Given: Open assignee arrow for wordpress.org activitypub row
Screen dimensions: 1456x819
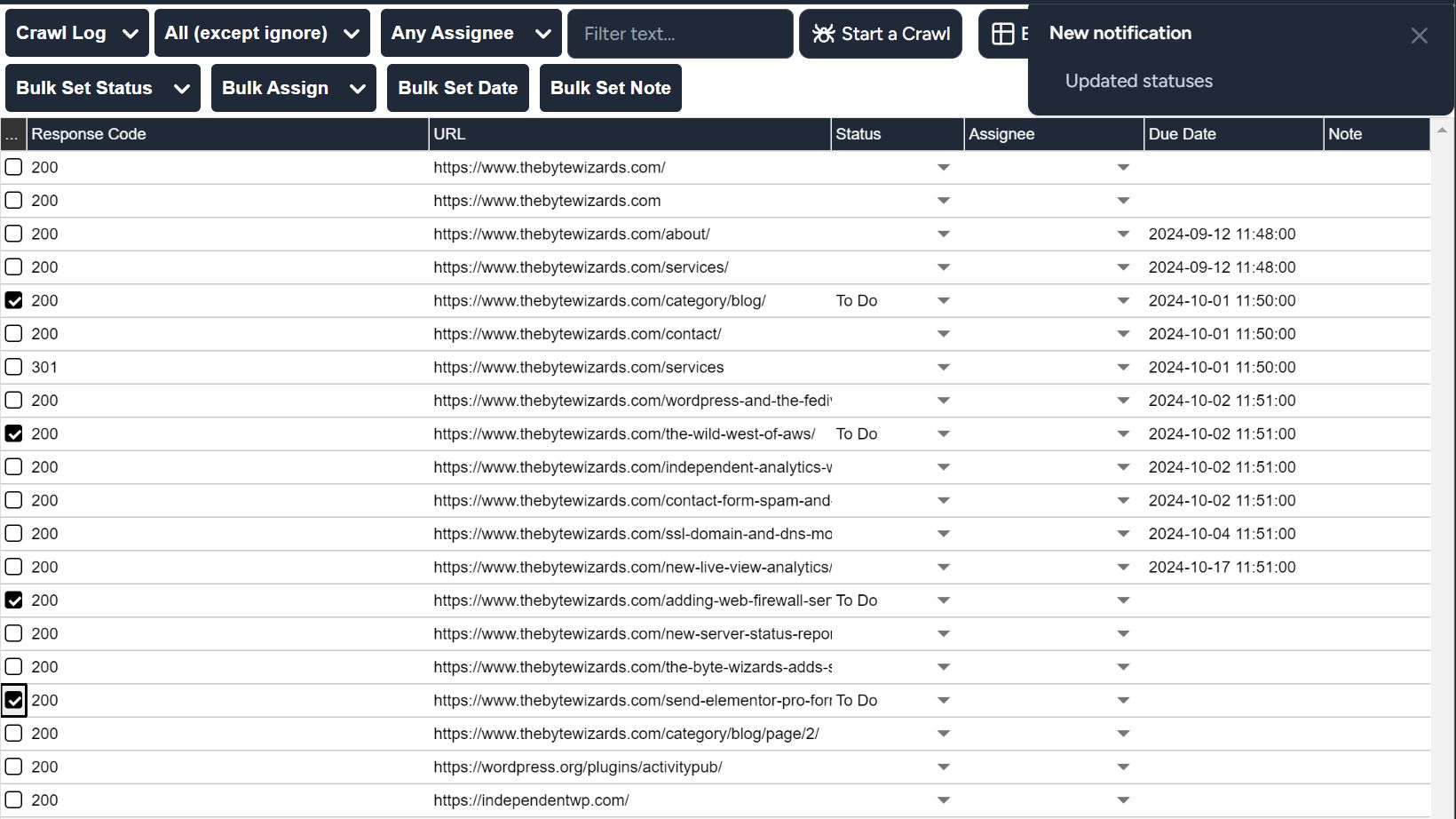Looking at the screenshot, I should point(1123,767).
